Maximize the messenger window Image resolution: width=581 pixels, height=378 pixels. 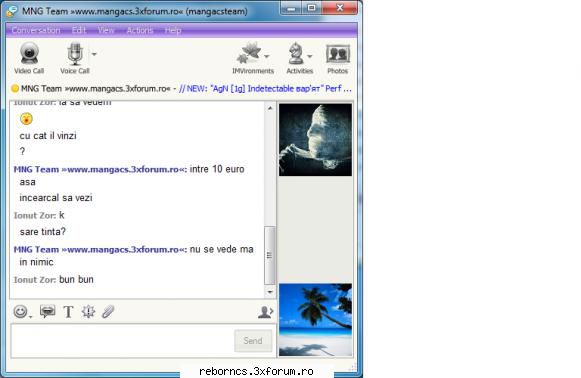(x=312, y=8)
